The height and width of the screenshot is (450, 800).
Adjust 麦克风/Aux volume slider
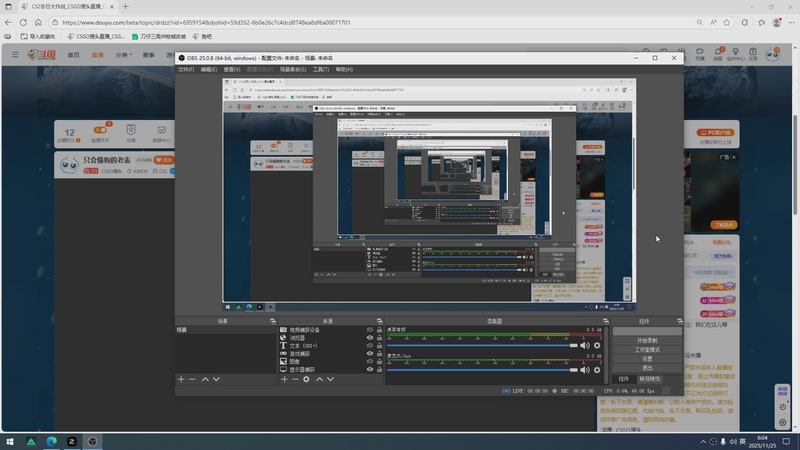(482, 370)
